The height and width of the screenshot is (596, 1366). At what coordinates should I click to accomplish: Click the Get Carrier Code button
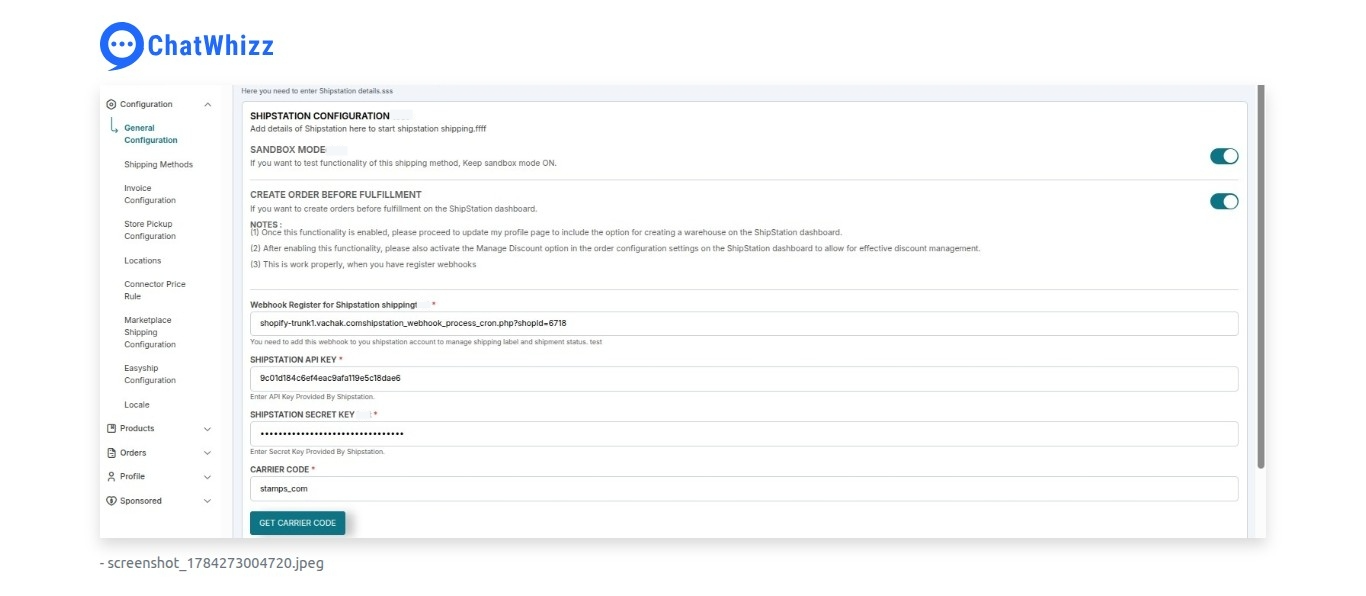pyautogui.click(x=297, y=523)
